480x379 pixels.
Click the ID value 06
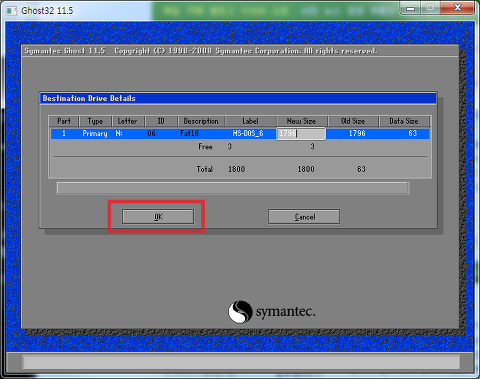[152, 133]
